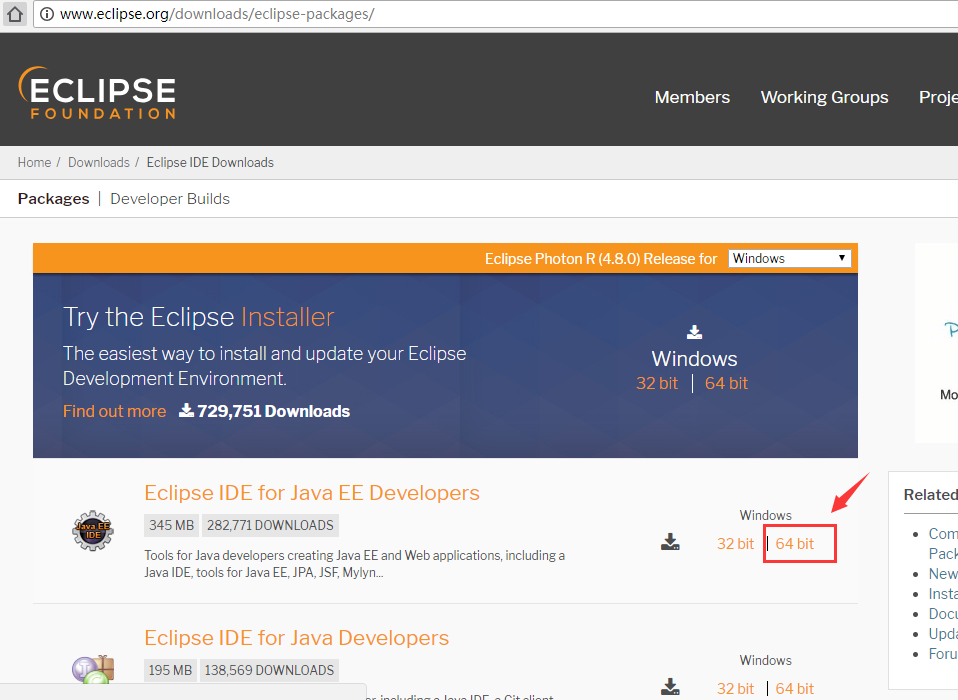The image size is (958, 700).
Task: Download Java EE Developers 32 bit
Action: pyautogui.click(x=735, y=544)
